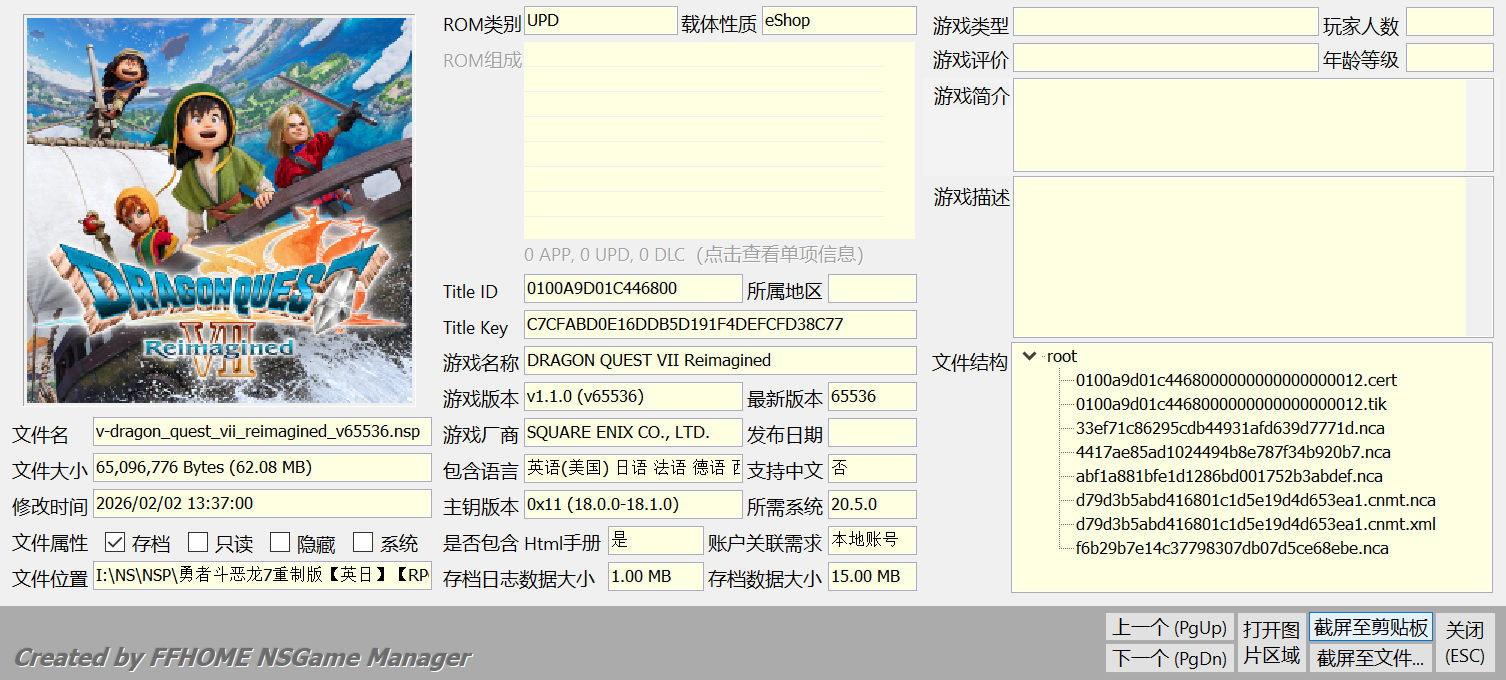Click the 文件位置 path field

pyautogui.click(x=262, y=576)
